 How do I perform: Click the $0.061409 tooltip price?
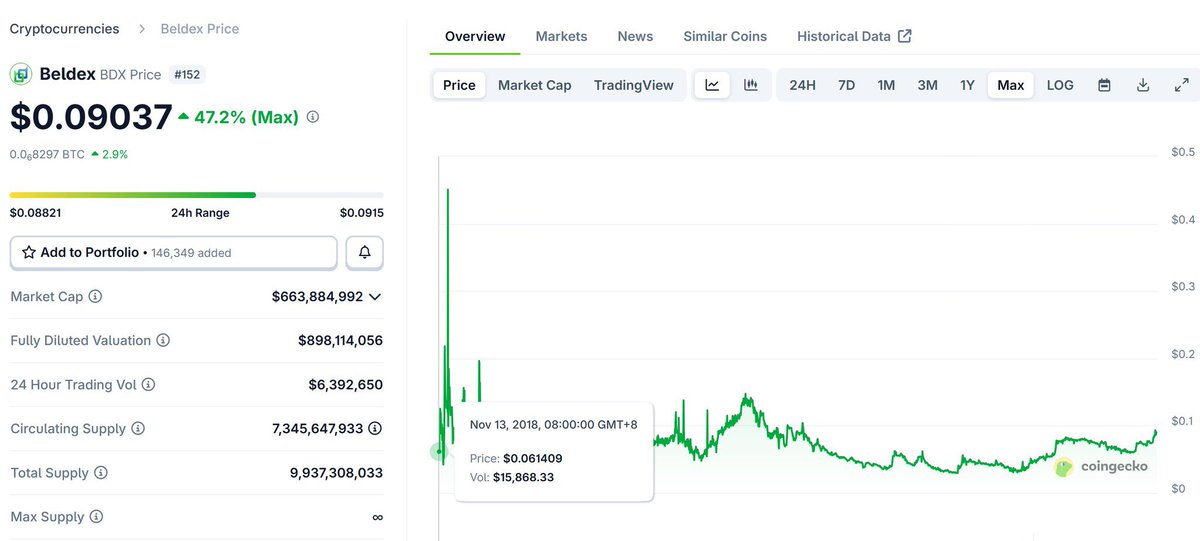(532, 458)
